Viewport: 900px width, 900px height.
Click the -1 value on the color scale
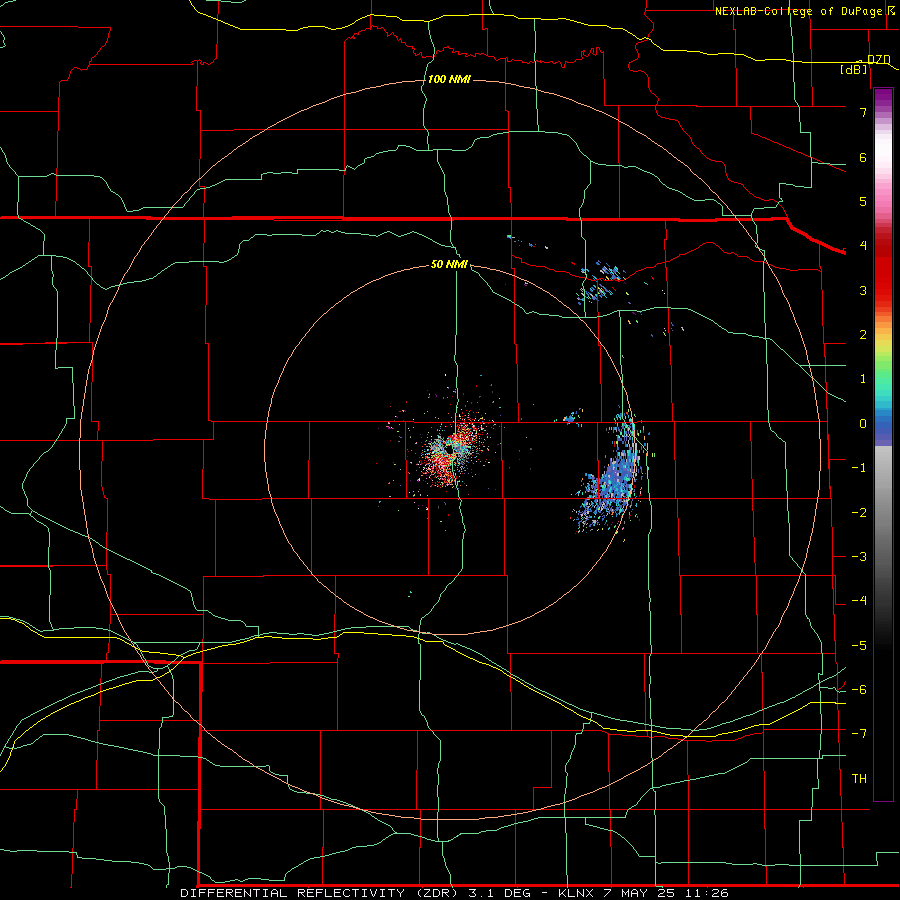coord(859,468)
